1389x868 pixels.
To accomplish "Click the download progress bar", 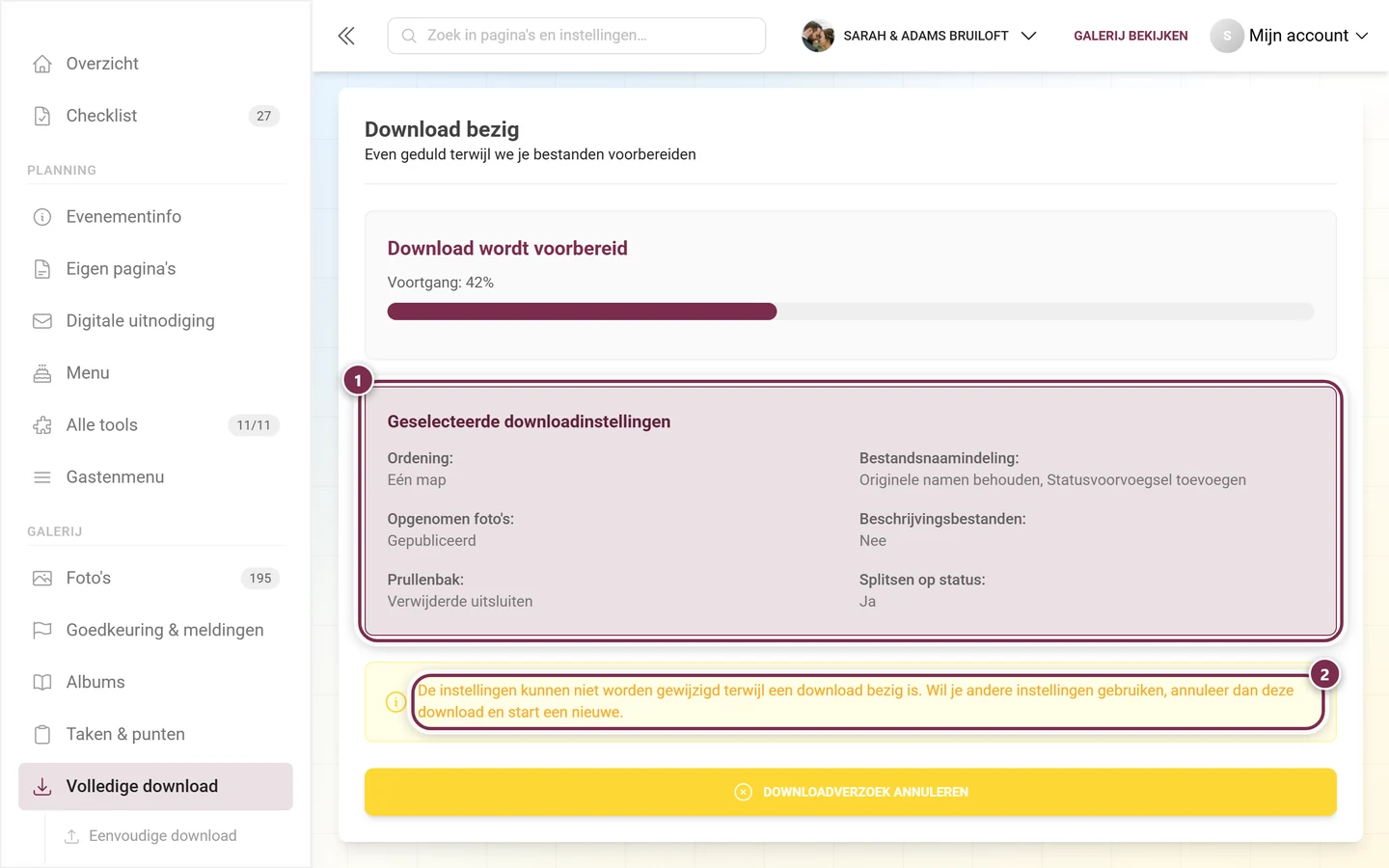I will (x=851, y=312).
